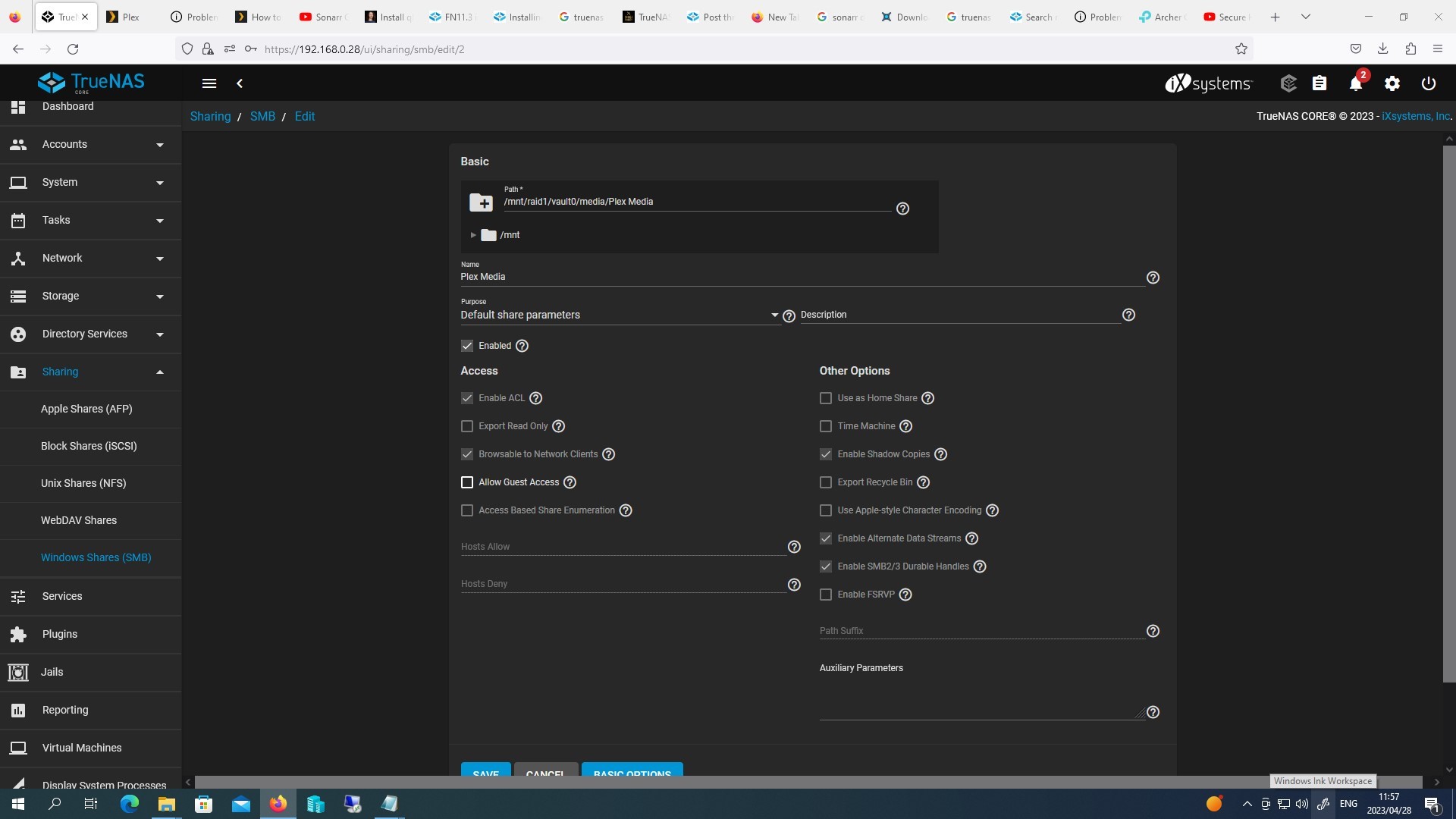Bookmark this page with the star icon
Screen dimensions: 1456x819
click(1241, 49)
